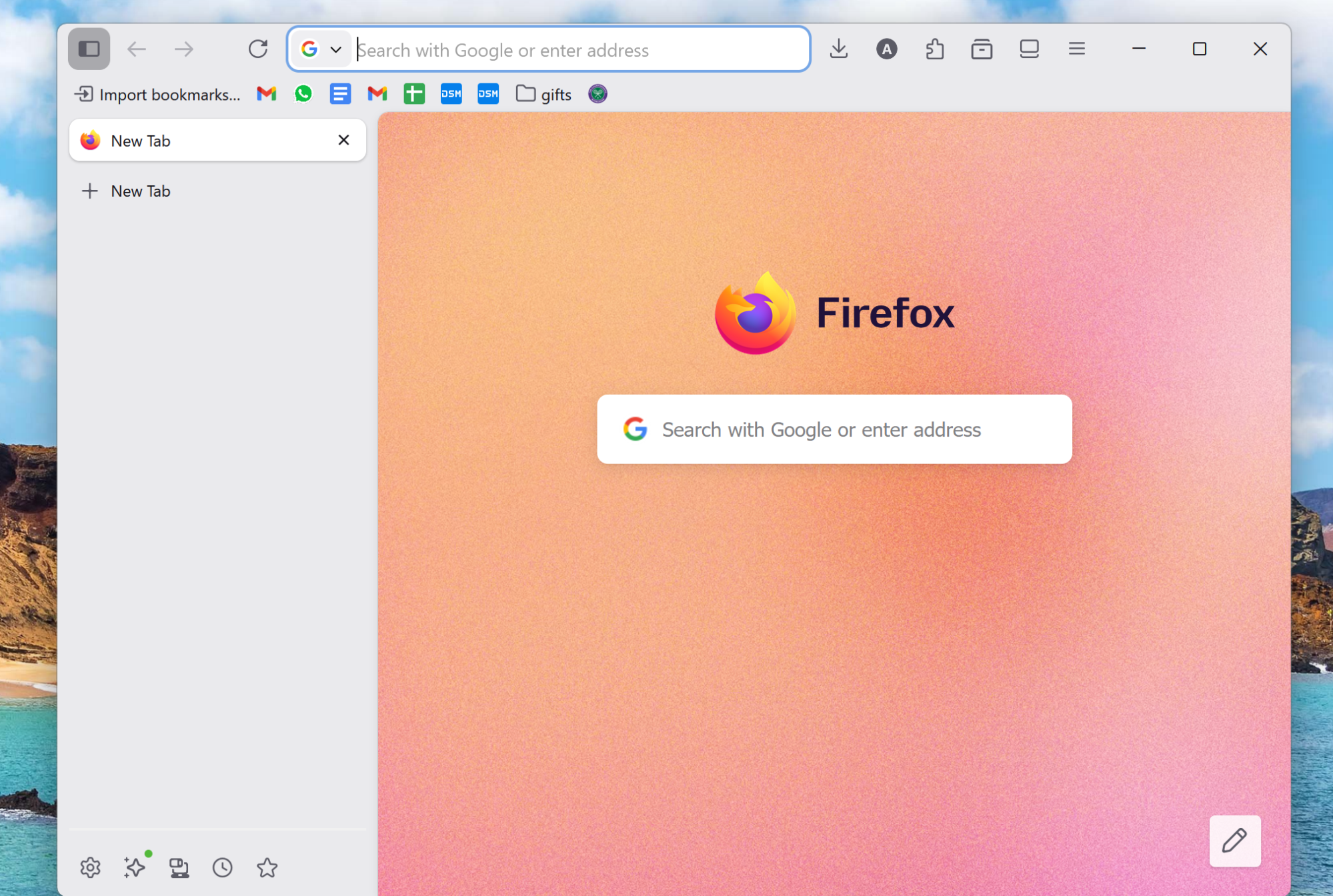Open the WhatsApp bookmark

303,94
